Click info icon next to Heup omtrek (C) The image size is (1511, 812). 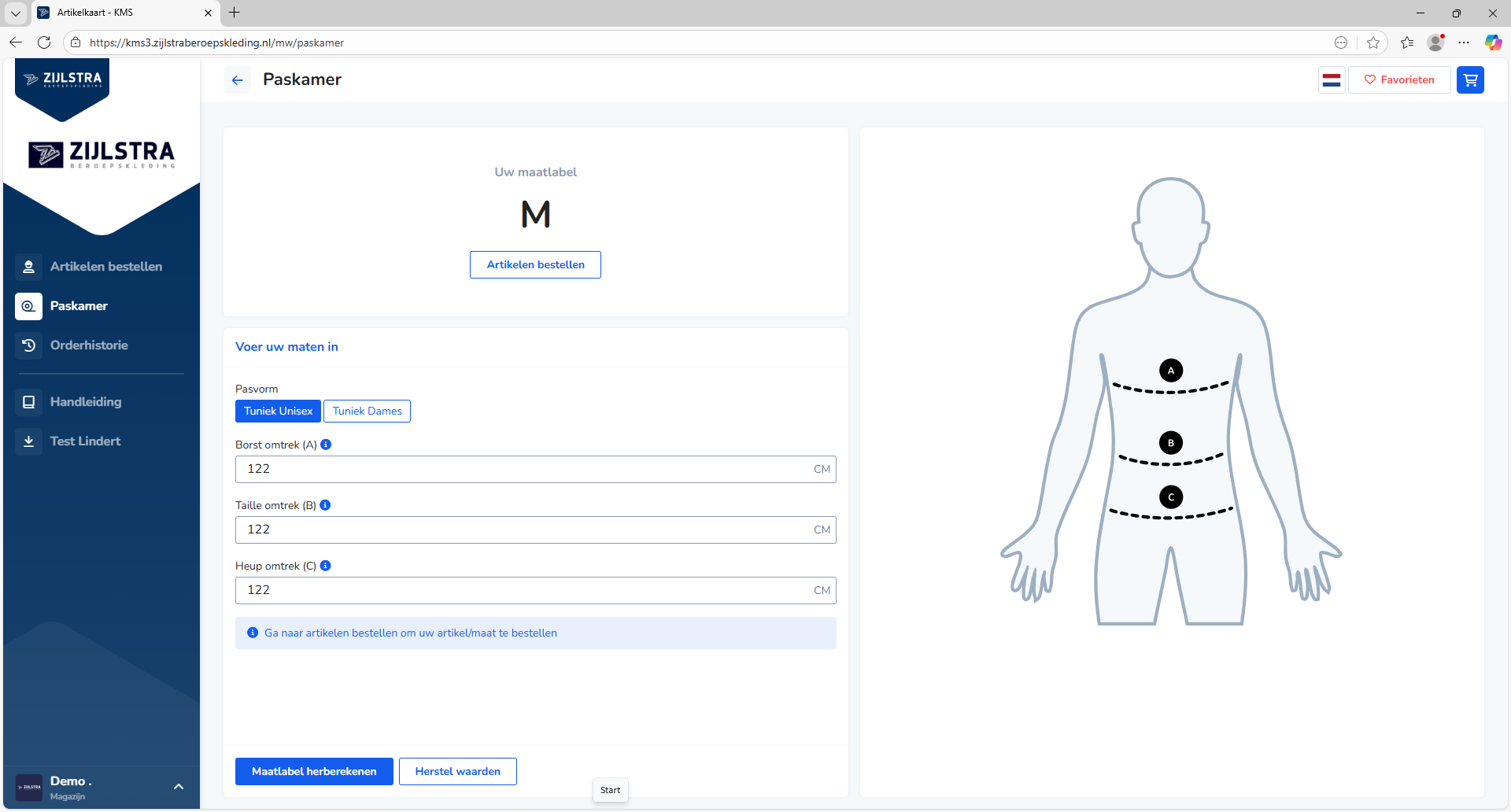325,566
